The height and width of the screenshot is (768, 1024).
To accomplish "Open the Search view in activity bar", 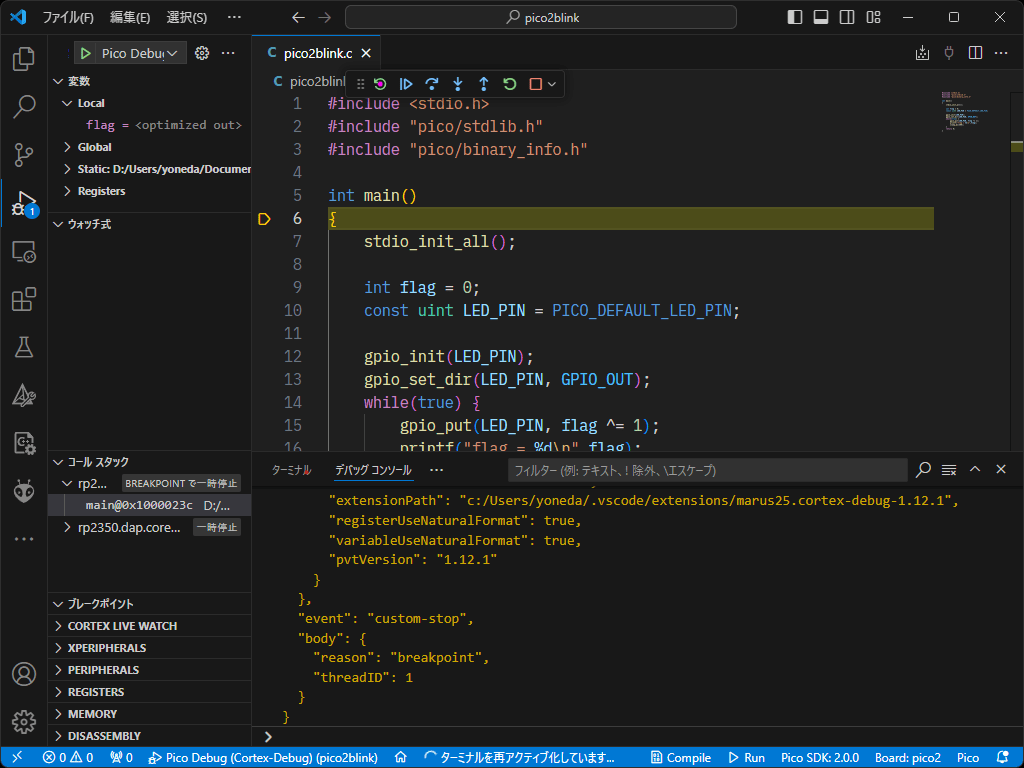I will click(x=24, y=106).
